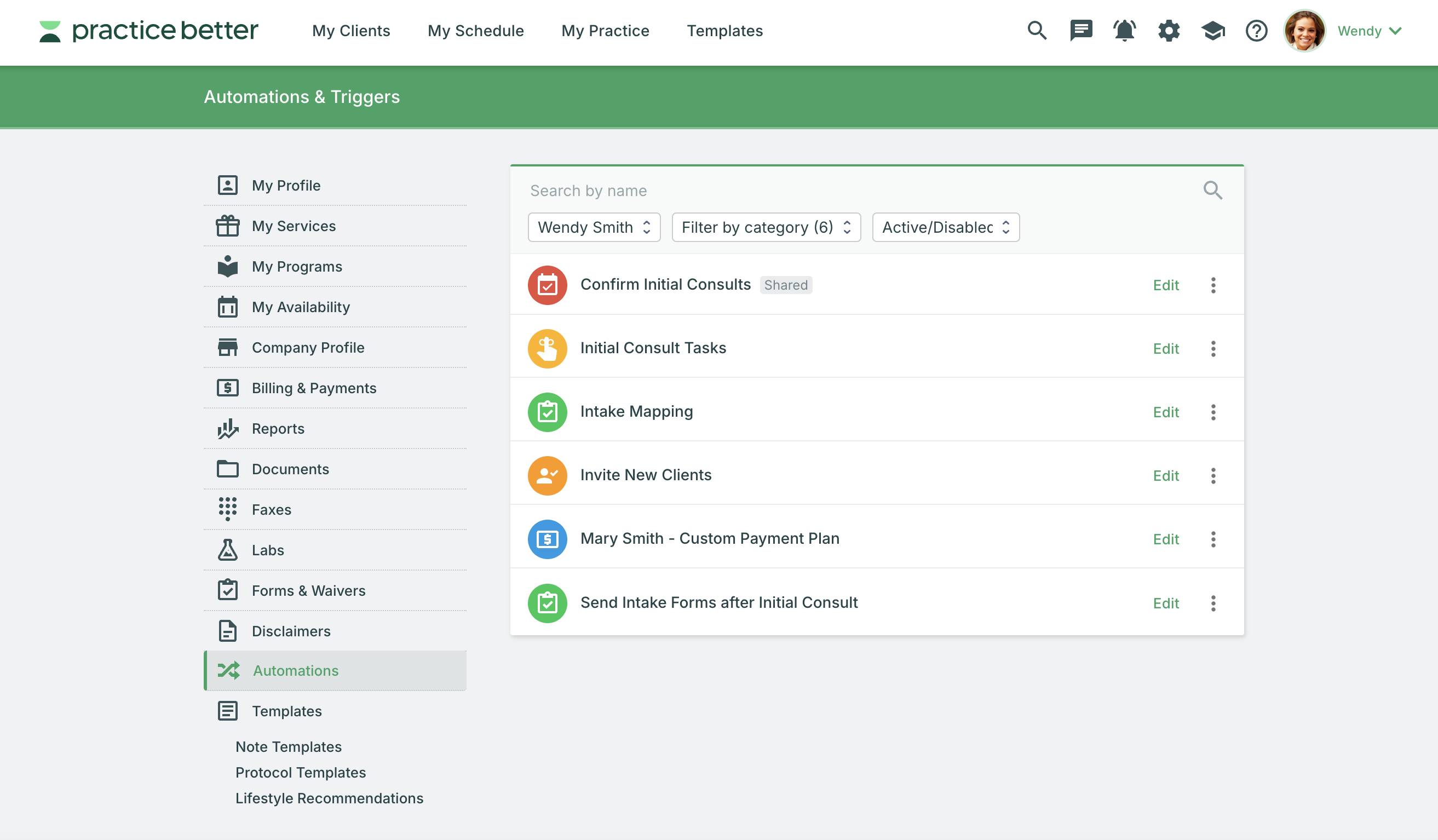This screenshot has width=1438, height=840.
Task: Switch to the Templates menu
Action: point(724,31)
